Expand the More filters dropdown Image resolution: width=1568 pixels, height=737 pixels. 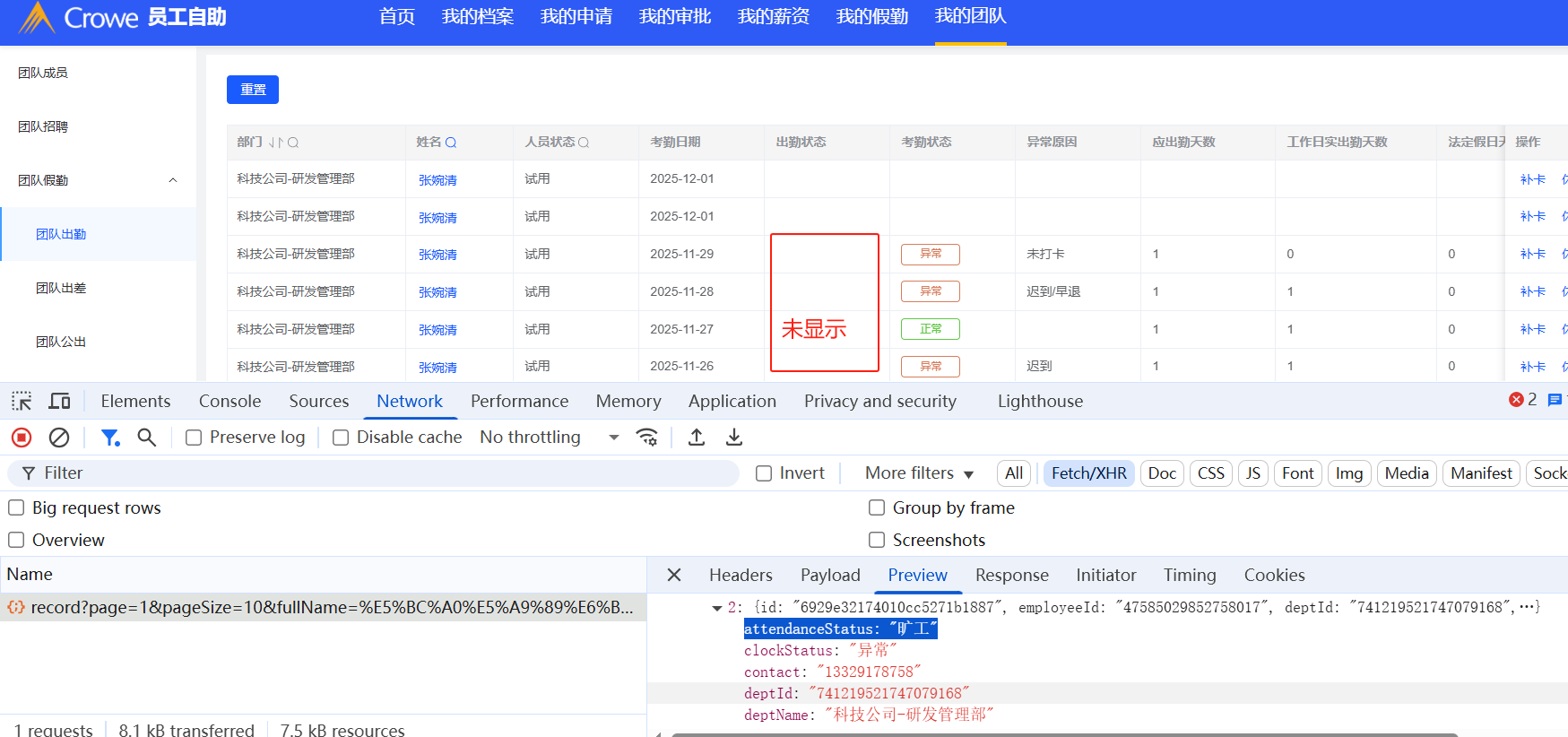(919, 473)
